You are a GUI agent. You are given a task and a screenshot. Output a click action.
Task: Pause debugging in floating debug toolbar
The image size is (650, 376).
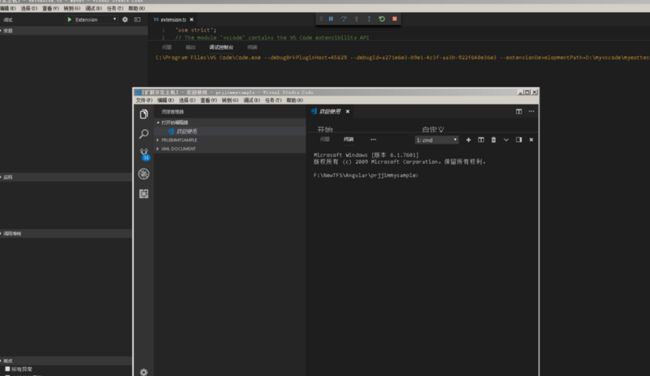point(331,19)
